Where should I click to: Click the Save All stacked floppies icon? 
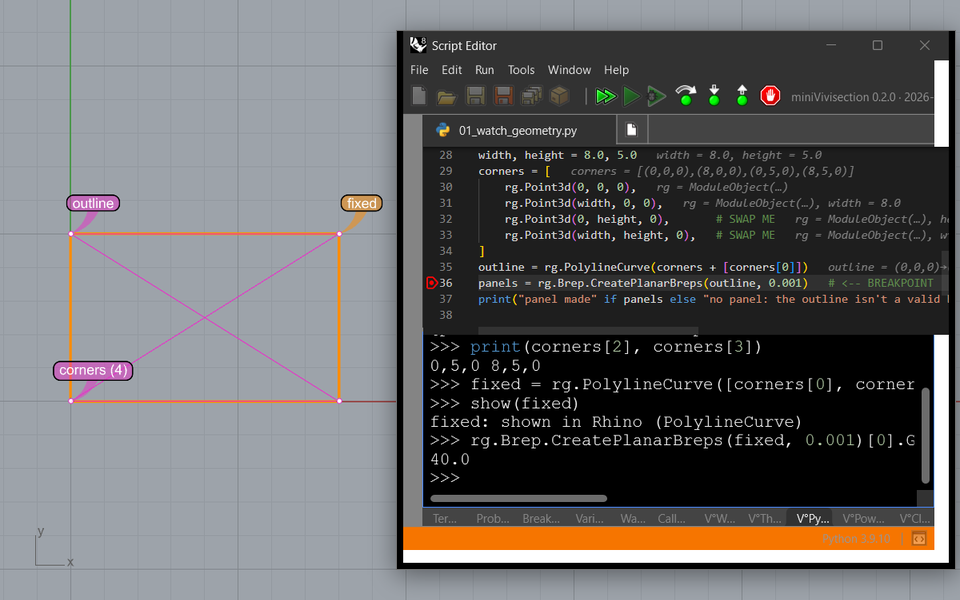click(531, 96)
